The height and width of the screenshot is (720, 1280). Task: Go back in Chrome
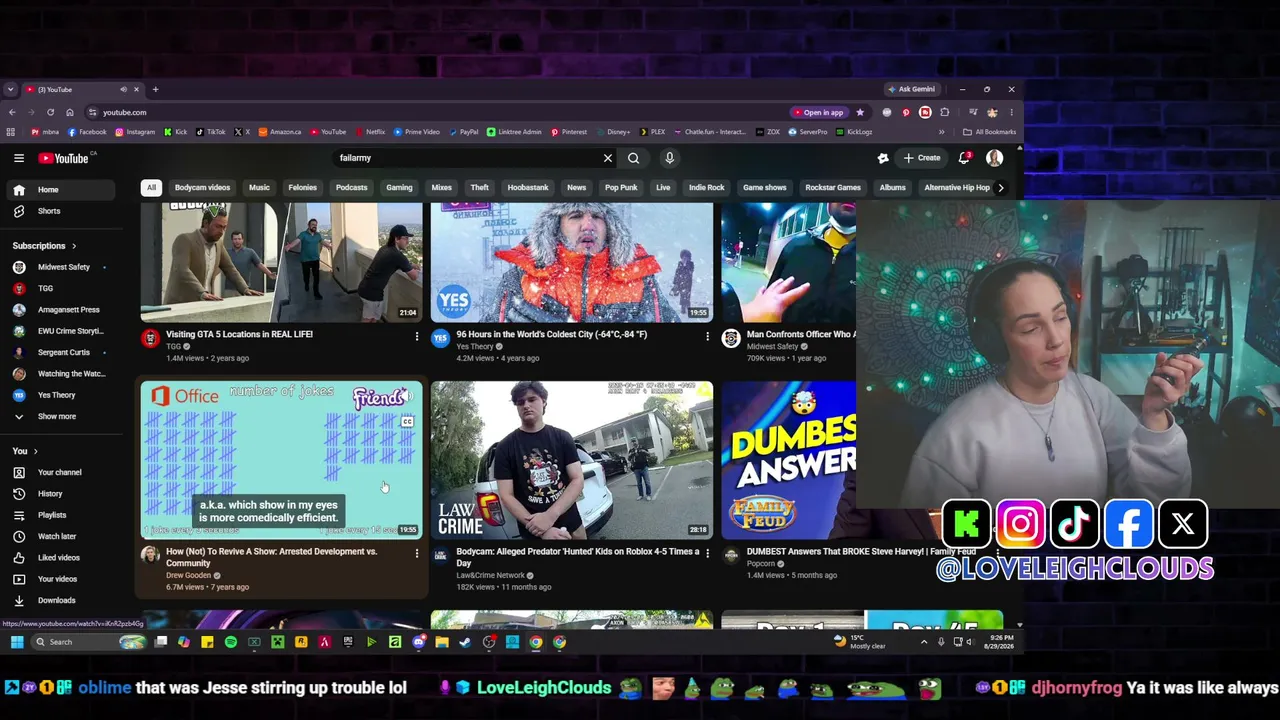pyautogui.click(x=12, y=112)
